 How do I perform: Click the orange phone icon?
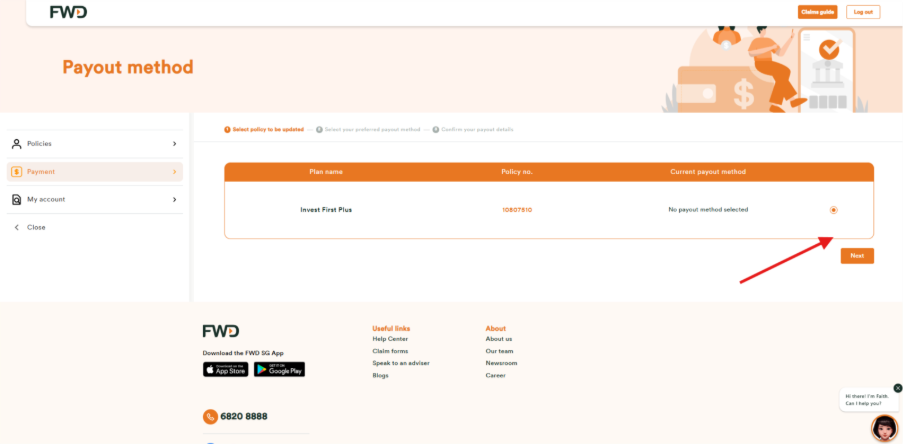coord(210,416)
